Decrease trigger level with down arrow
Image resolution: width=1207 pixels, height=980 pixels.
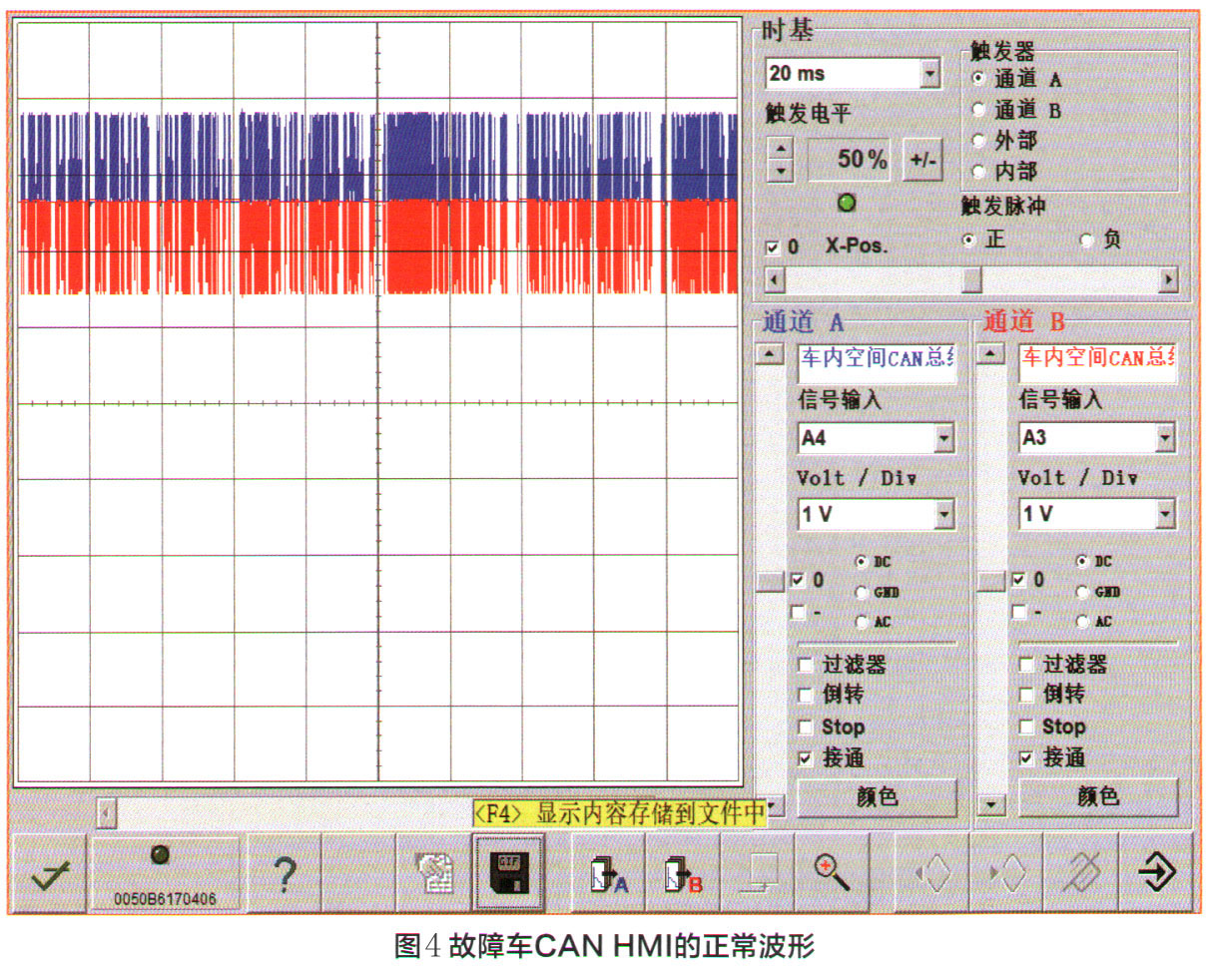pos(780,171)
